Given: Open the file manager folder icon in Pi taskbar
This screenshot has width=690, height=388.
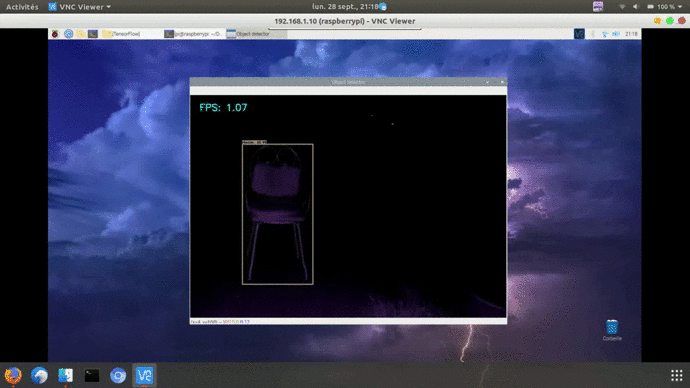Looking at the screenshot, I should pyautogui.click(x=80, y=34).
